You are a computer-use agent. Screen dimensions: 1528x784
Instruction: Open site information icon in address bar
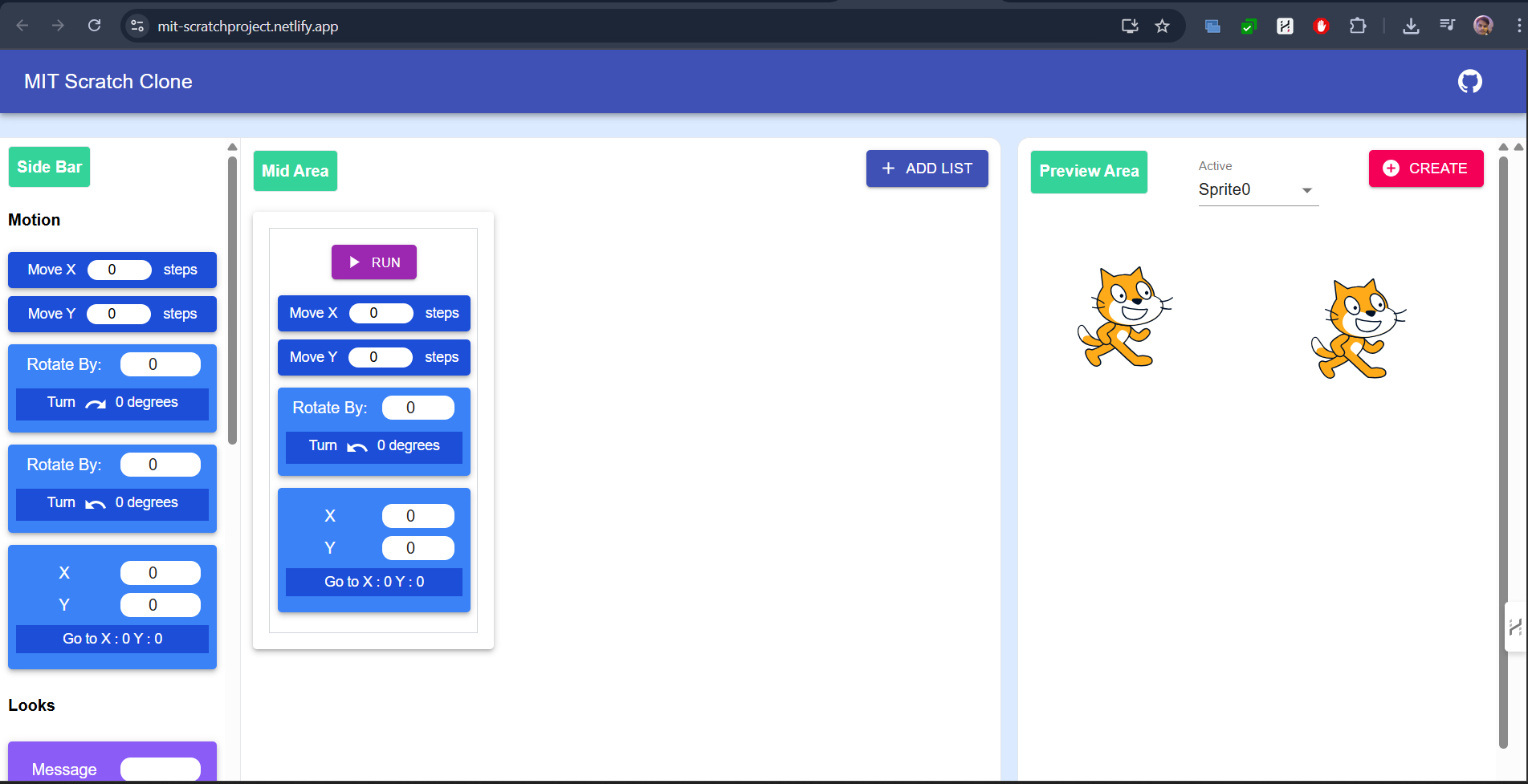[137, 26]
